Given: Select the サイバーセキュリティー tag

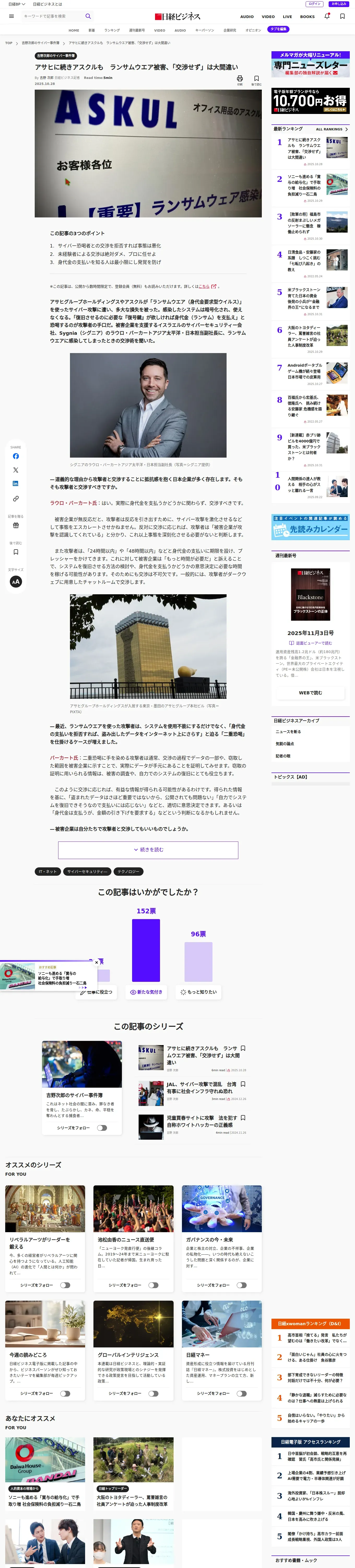Looking at the screenshot, I should 87,872.
